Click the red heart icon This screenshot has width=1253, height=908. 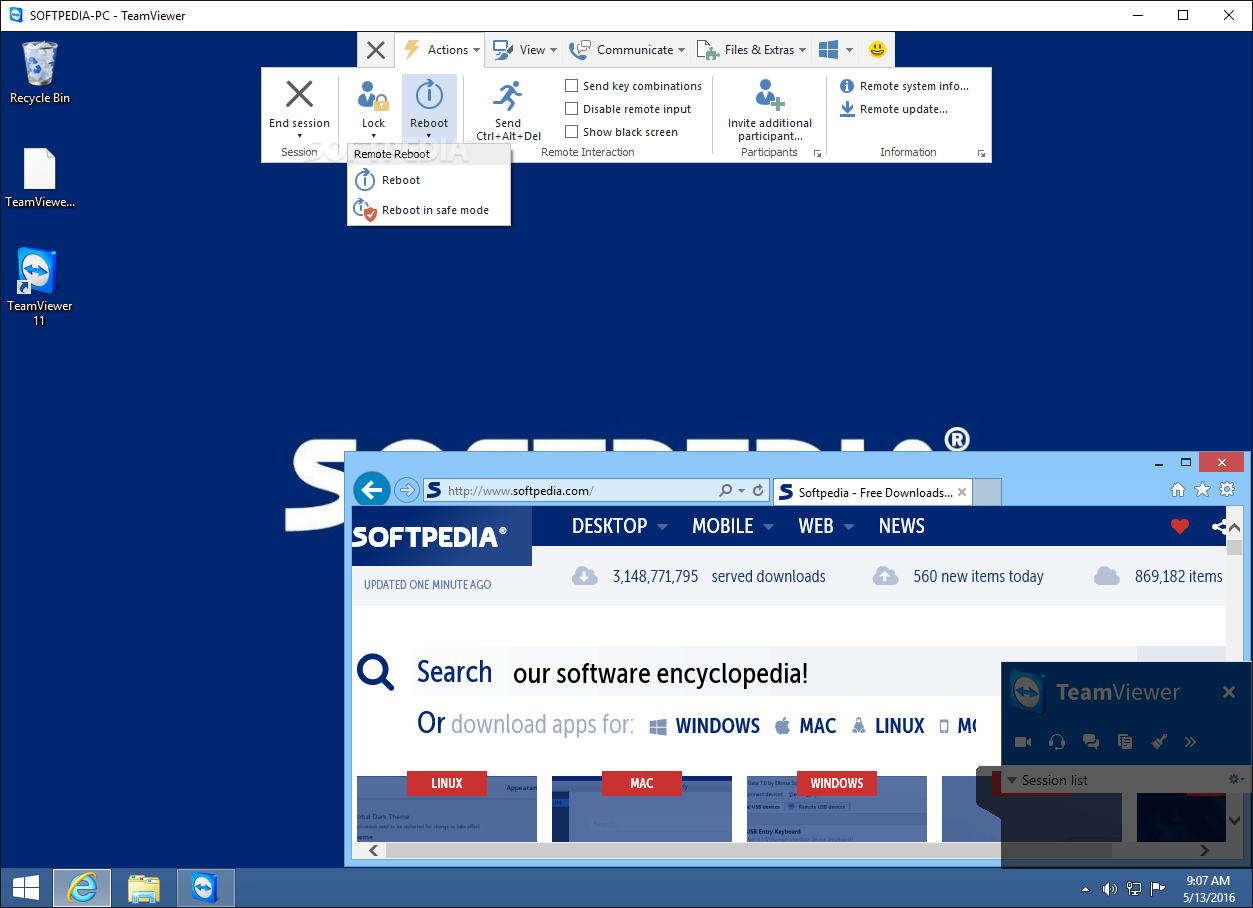[1180, 526]
